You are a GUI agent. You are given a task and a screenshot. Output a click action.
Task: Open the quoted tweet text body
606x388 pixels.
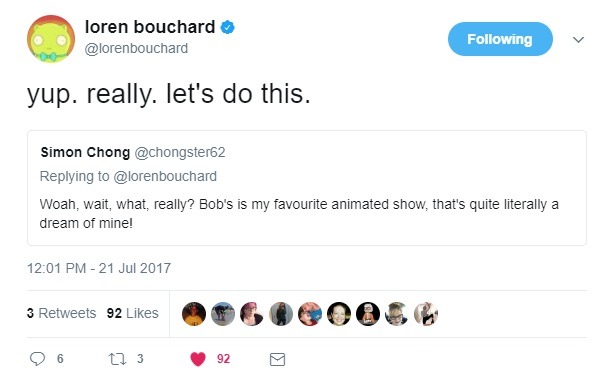coord(299,213)
